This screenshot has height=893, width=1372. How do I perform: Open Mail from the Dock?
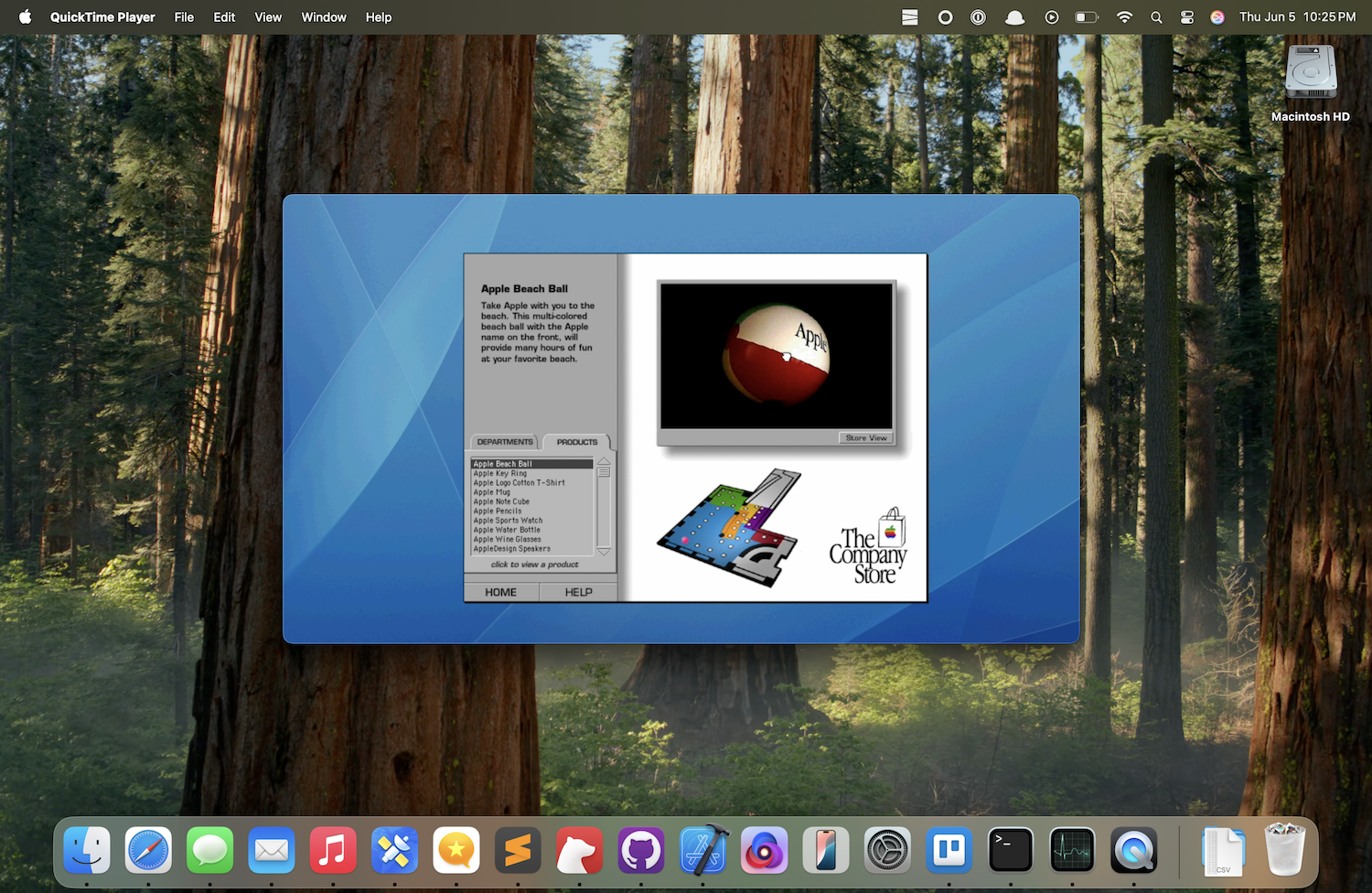coord(272,850)
